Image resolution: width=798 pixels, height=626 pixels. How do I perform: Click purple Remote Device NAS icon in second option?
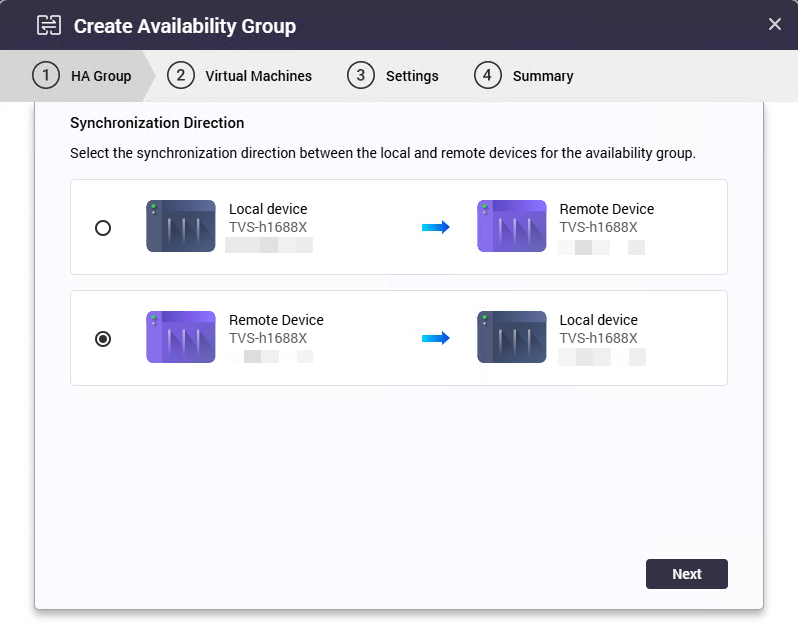(181, 337)
